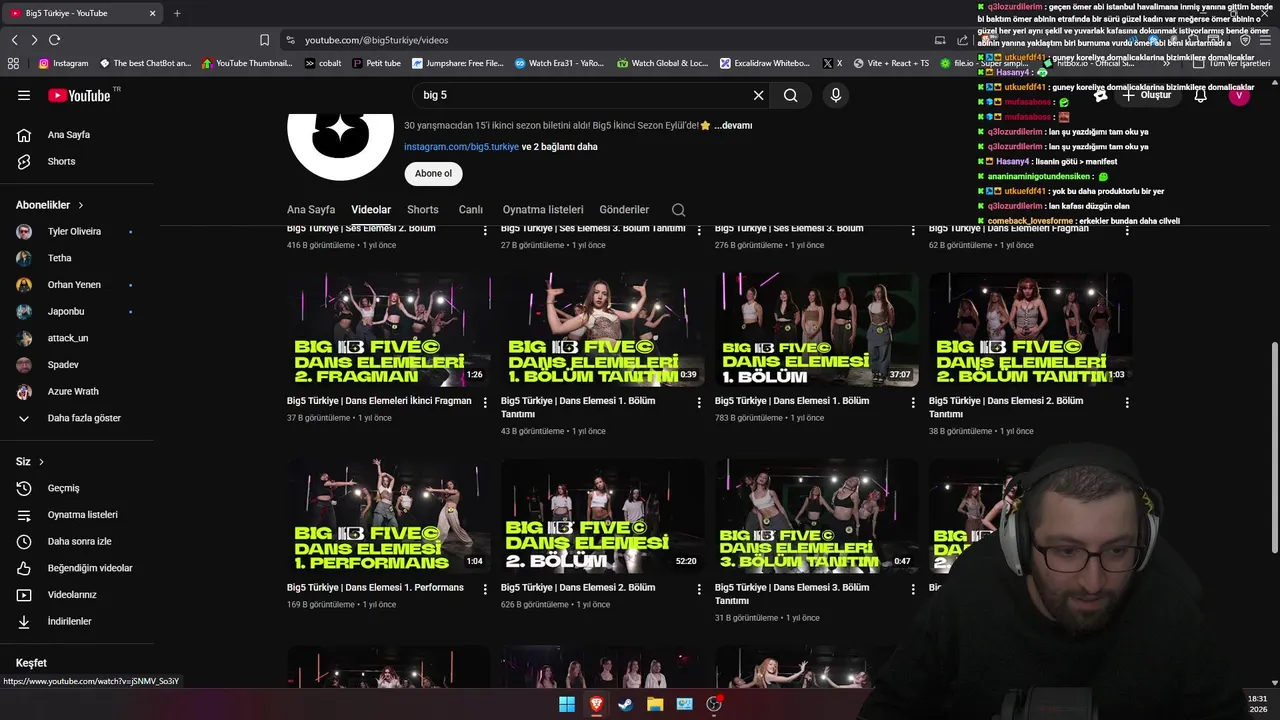Play Dans Elemesi 1. Performans thumbnail
The height and width of the screenshot is (720, 1280).
pos(388,516)
